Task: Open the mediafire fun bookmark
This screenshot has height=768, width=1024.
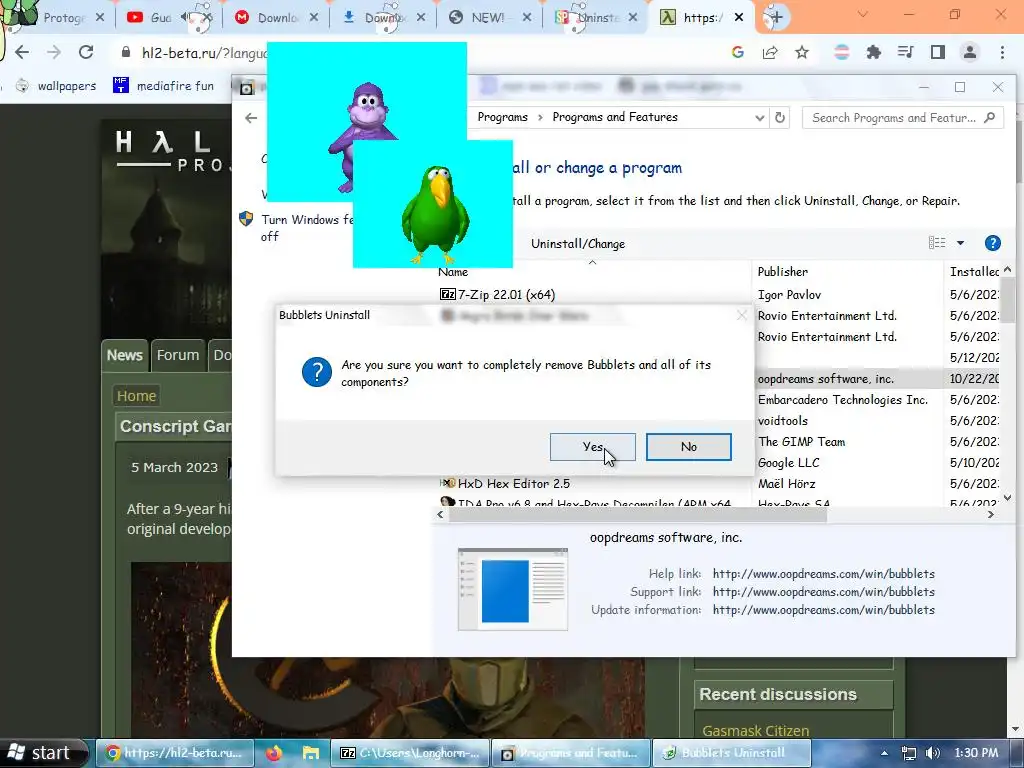Action: click(163, 86)
